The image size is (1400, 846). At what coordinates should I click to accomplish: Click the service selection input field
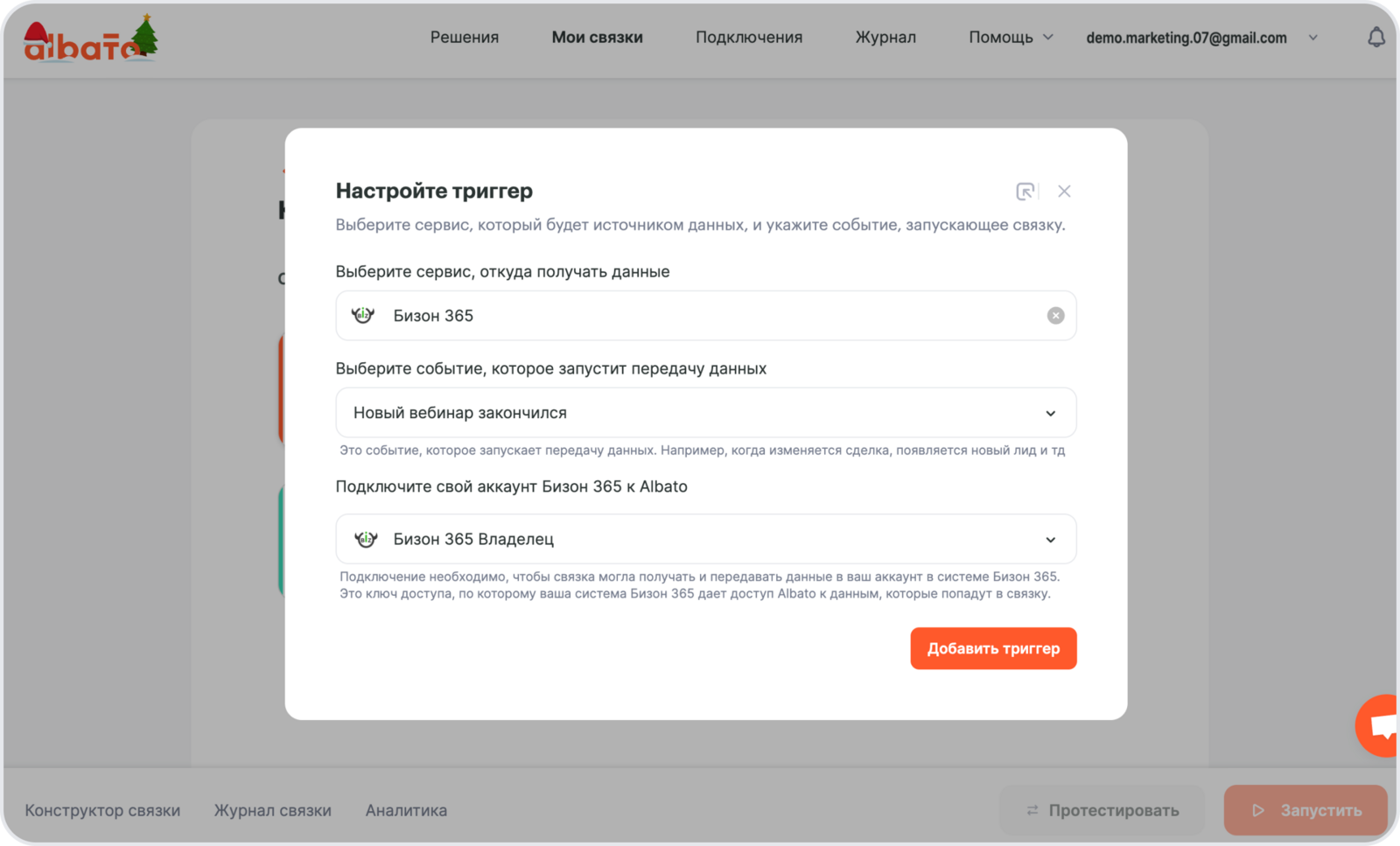click(700, 316)
